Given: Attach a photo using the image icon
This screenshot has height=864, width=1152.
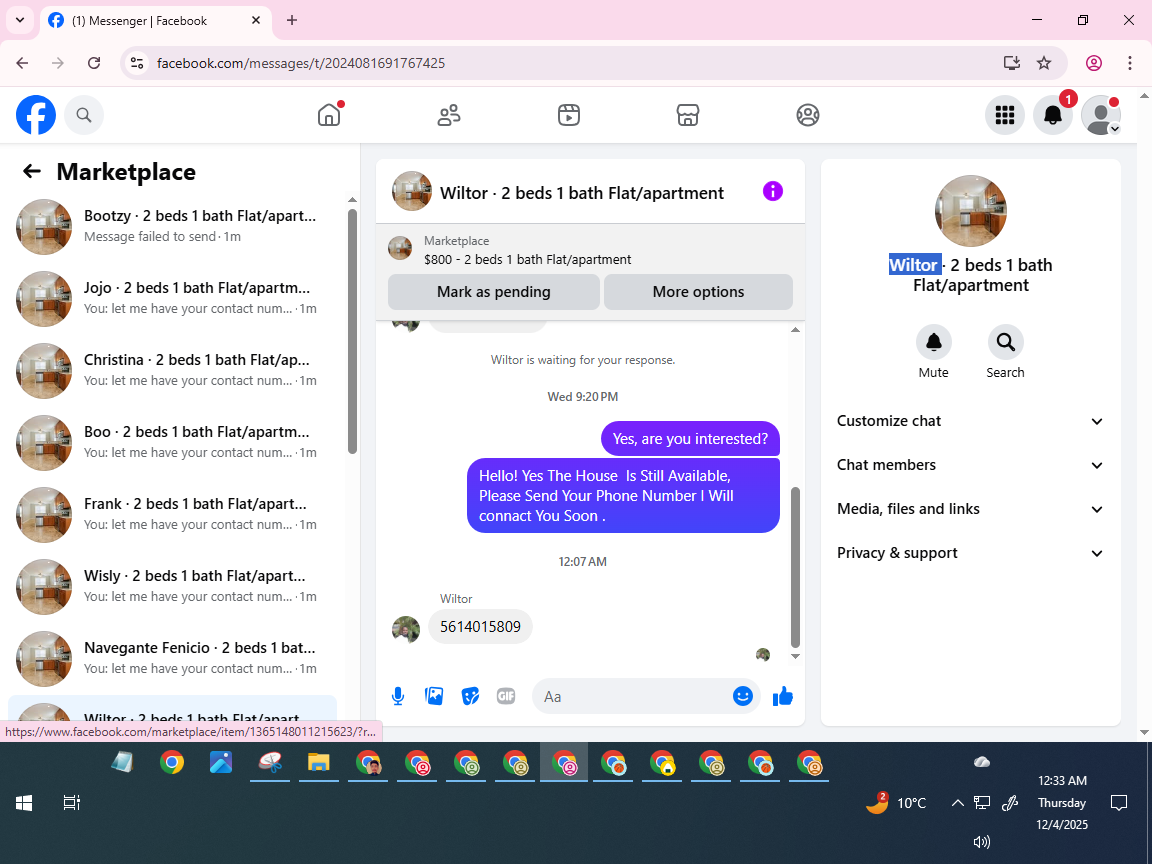Looking at the screenshot, I should [434, 696].
